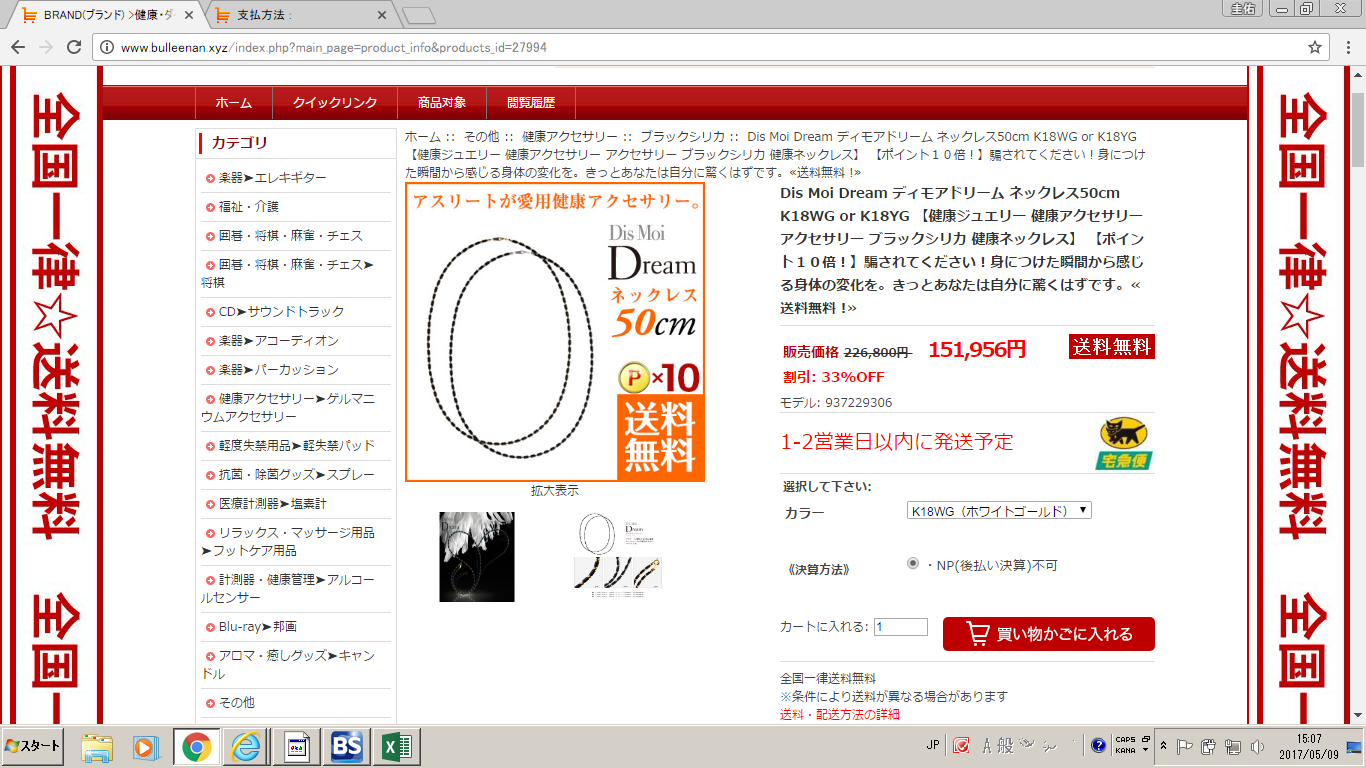
Task: View the necklace clasp detail thumbnail
Action: coord(618,555)
